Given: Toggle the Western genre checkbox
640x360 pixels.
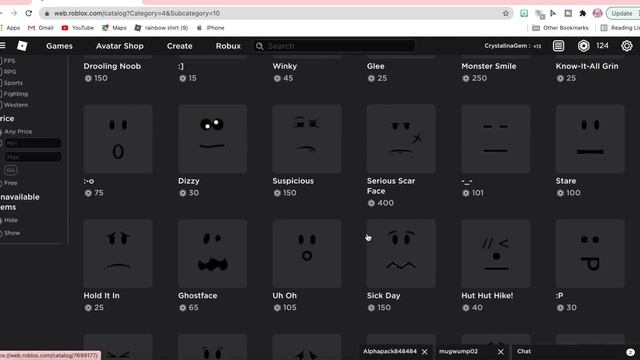Looking at the screenshot, I should pos(1,105).
